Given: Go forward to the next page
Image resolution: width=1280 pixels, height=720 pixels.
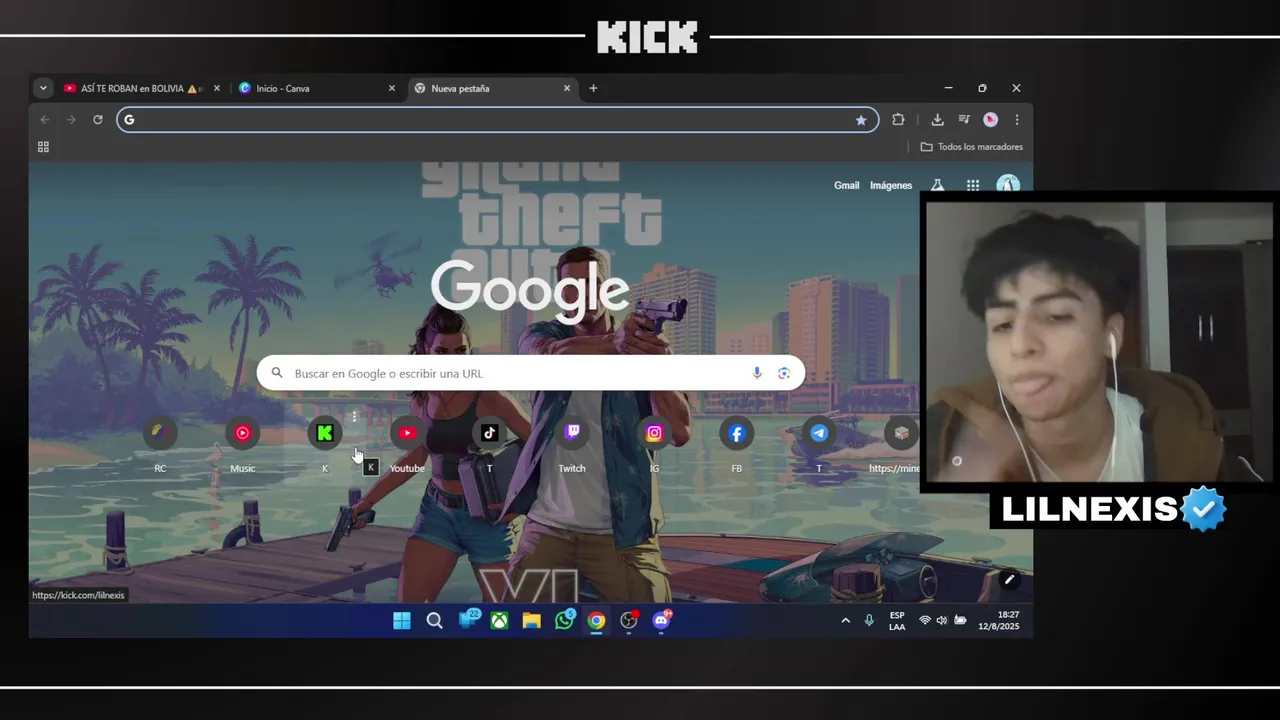Looking at the screenshot, I should [71, 120].
